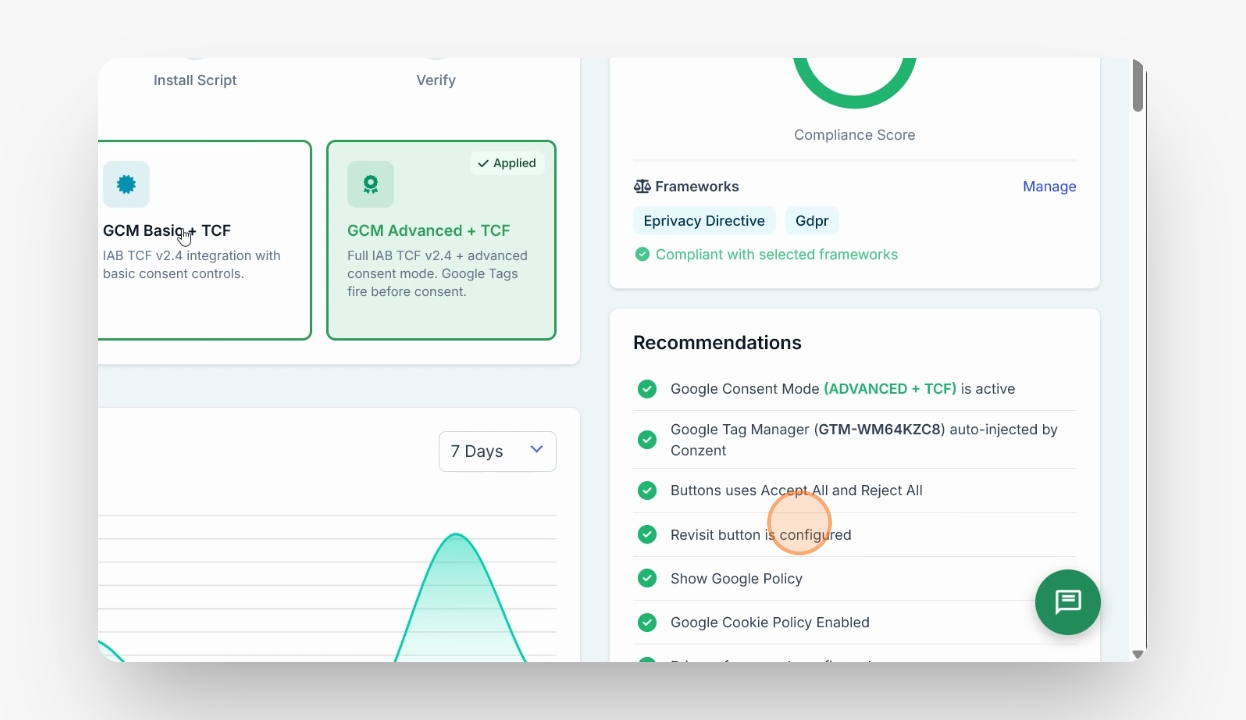Viewport: 1246px width, 720px height.
Task: Click the Applied status badge
Action: [507, 163]
